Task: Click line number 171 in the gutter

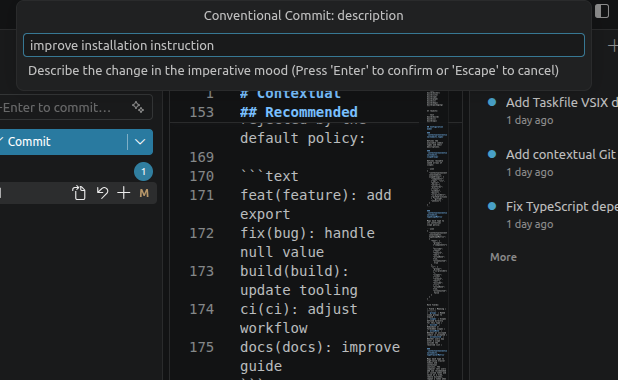Action: coord(201,195)
